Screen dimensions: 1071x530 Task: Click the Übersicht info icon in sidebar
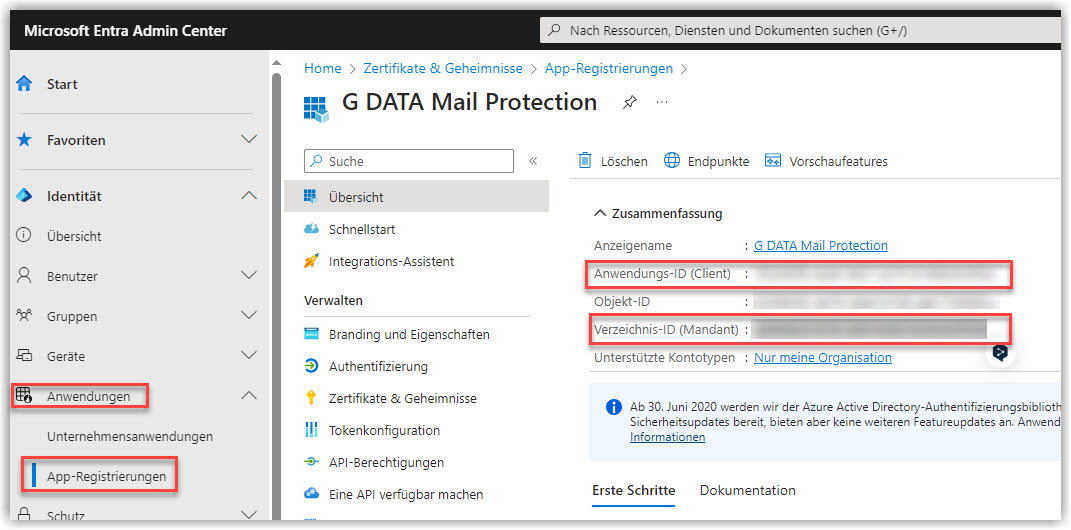[x=24, y=236]
